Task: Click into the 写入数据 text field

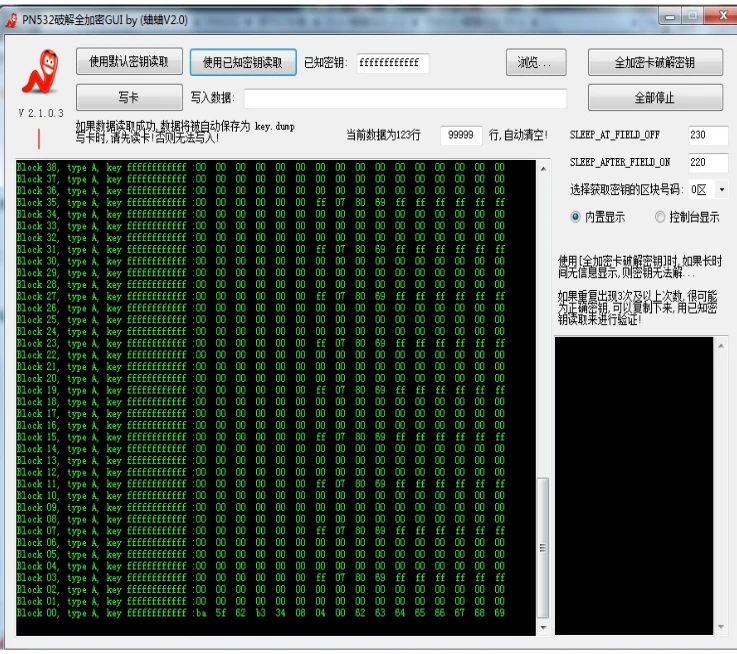Action: coord(405,98)
